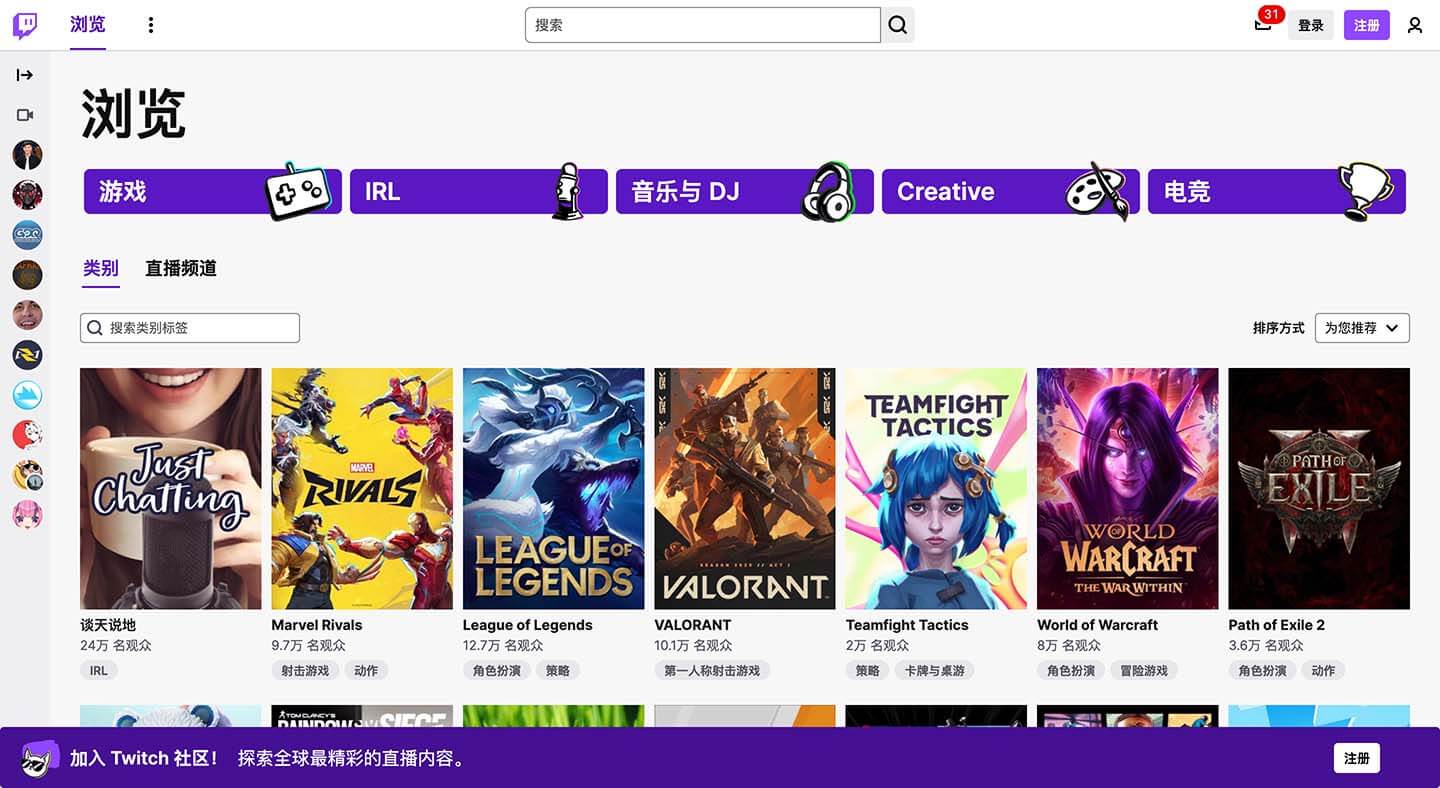Click the 注册 button in top bar
1440x788 pixels.
coord(1367,25)
